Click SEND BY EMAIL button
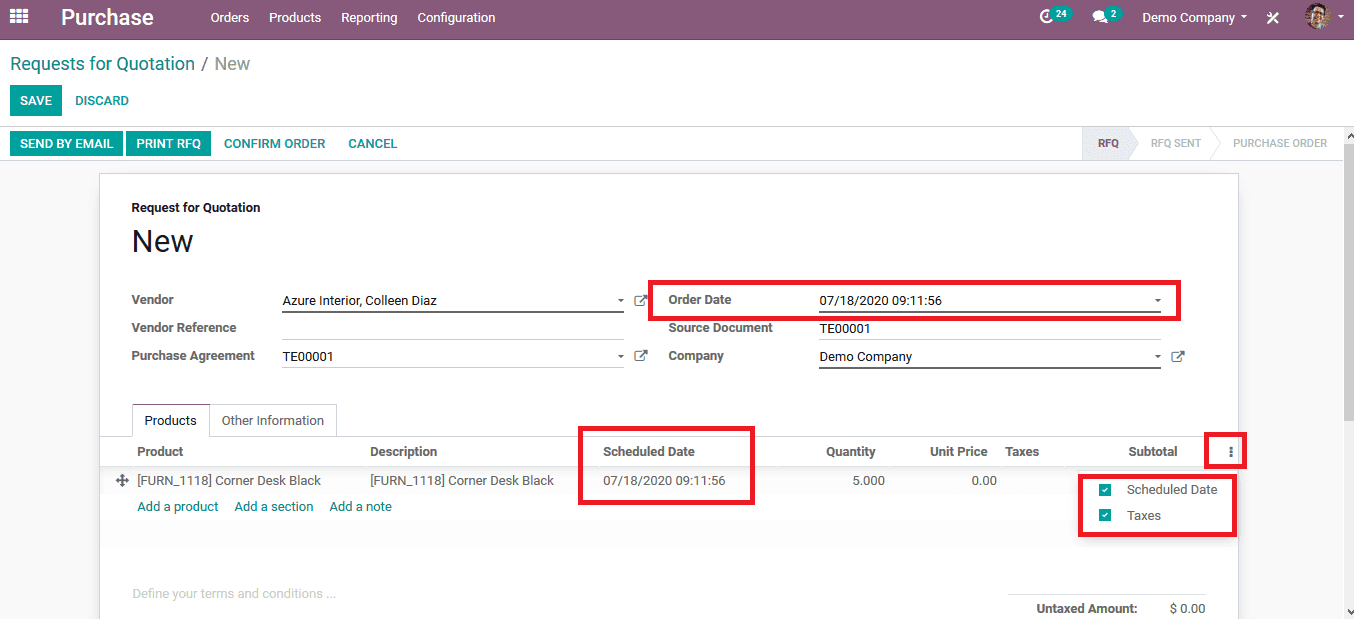Screen dimensions: 1355x619 coord(67,144)
